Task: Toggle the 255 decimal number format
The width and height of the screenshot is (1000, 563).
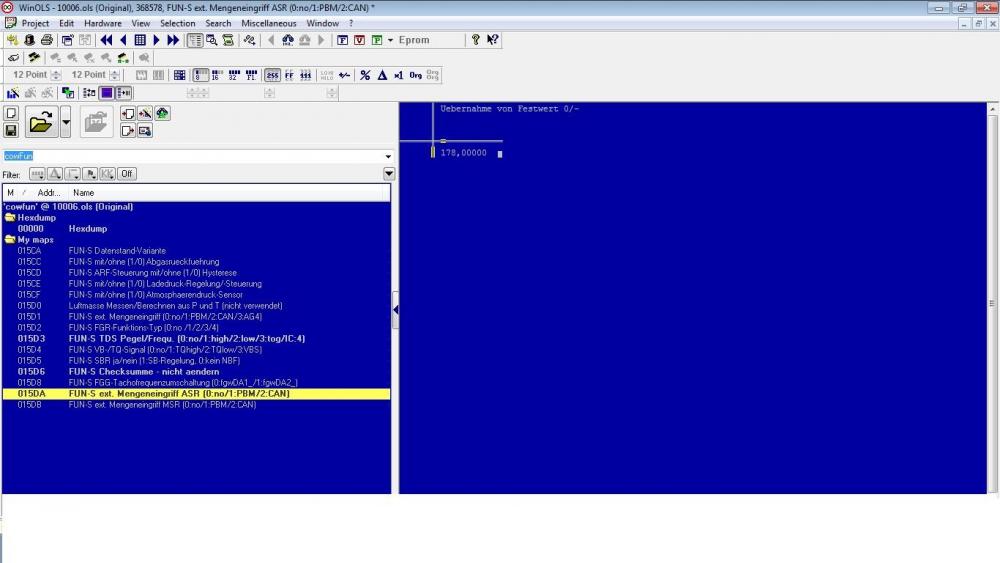Action: click(272, 75)
